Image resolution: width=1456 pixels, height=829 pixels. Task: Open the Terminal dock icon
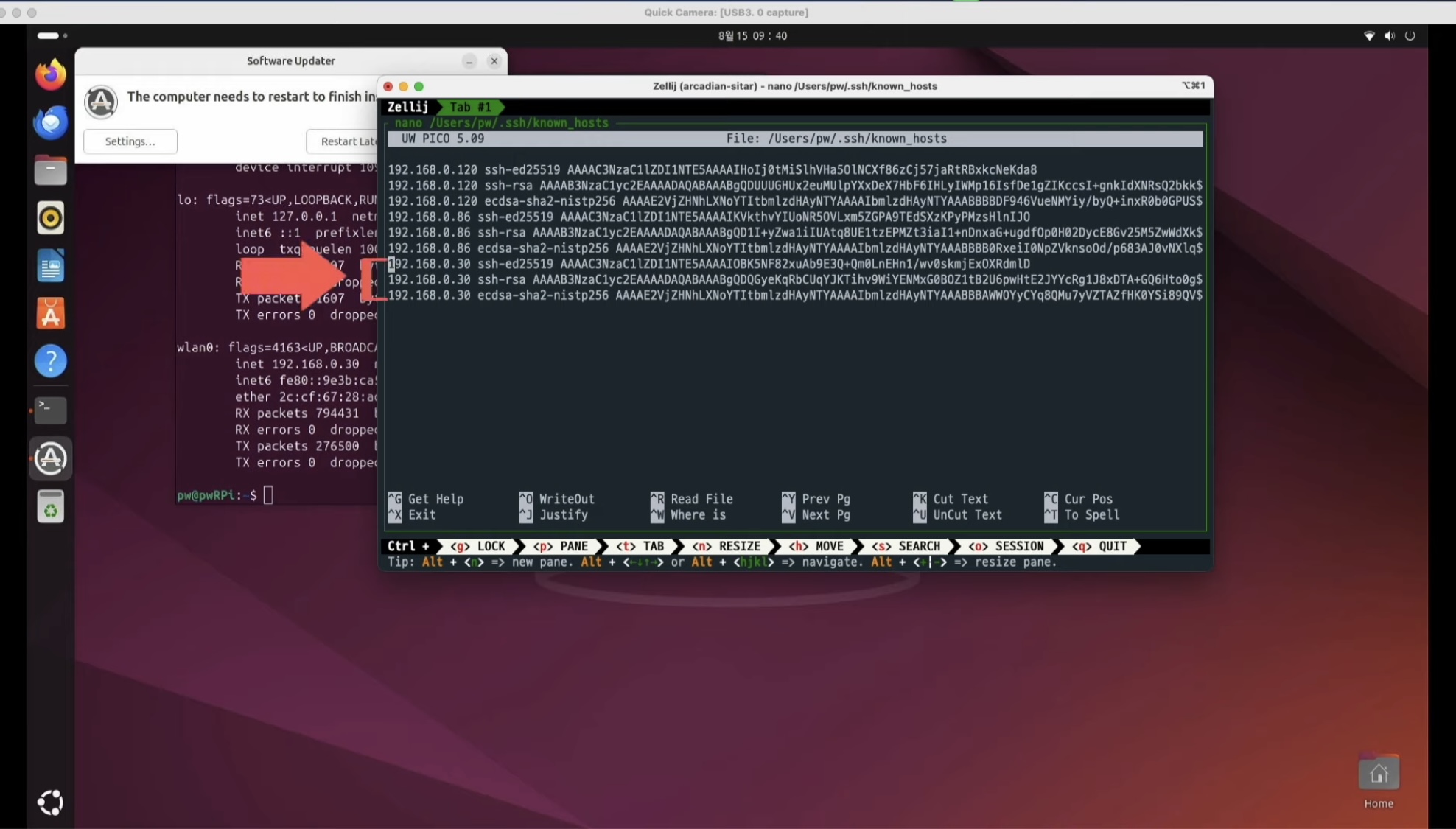coord(50,410)
